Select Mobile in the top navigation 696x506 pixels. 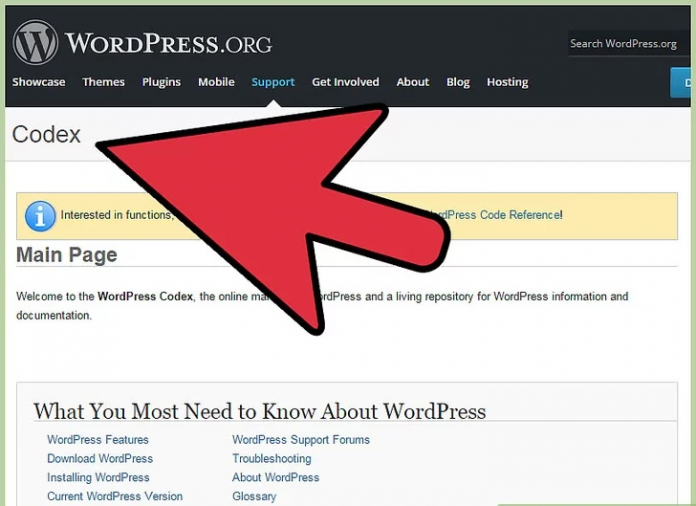[216, 82]
